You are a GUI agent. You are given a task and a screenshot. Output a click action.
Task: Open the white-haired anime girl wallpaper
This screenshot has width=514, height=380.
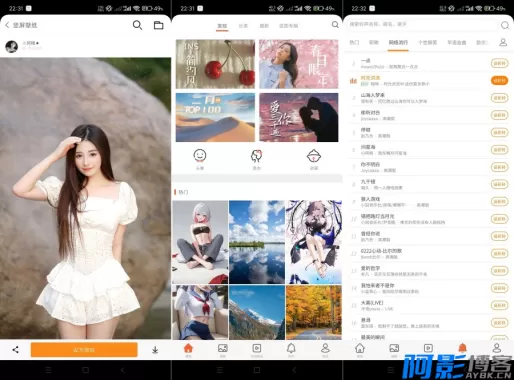(200, 242)
